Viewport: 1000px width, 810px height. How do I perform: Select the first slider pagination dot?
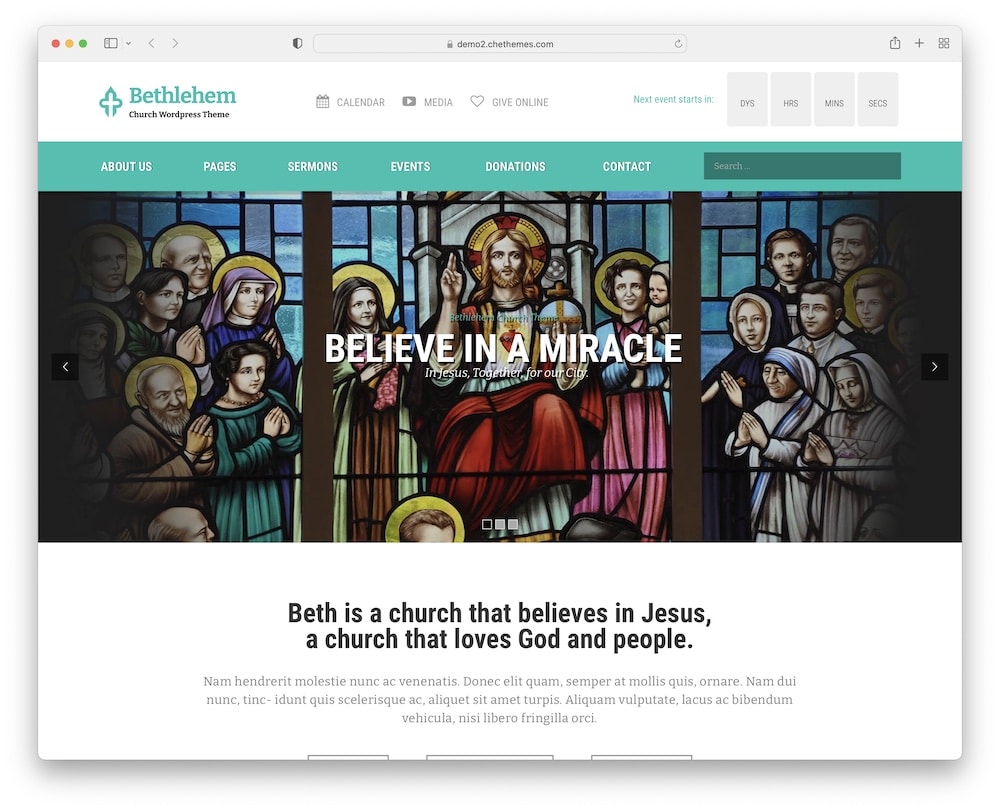[487, 524]
